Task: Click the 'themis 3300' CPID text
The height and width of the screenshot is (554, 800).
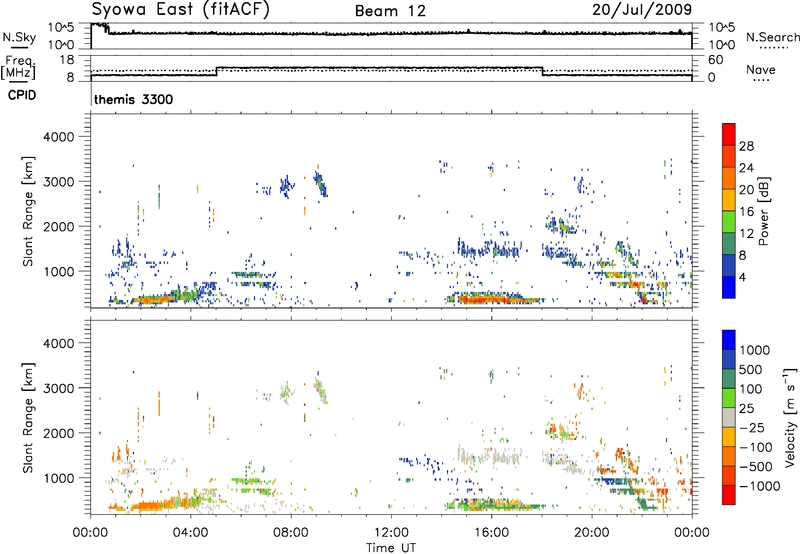Action: [x=134, y=99]
